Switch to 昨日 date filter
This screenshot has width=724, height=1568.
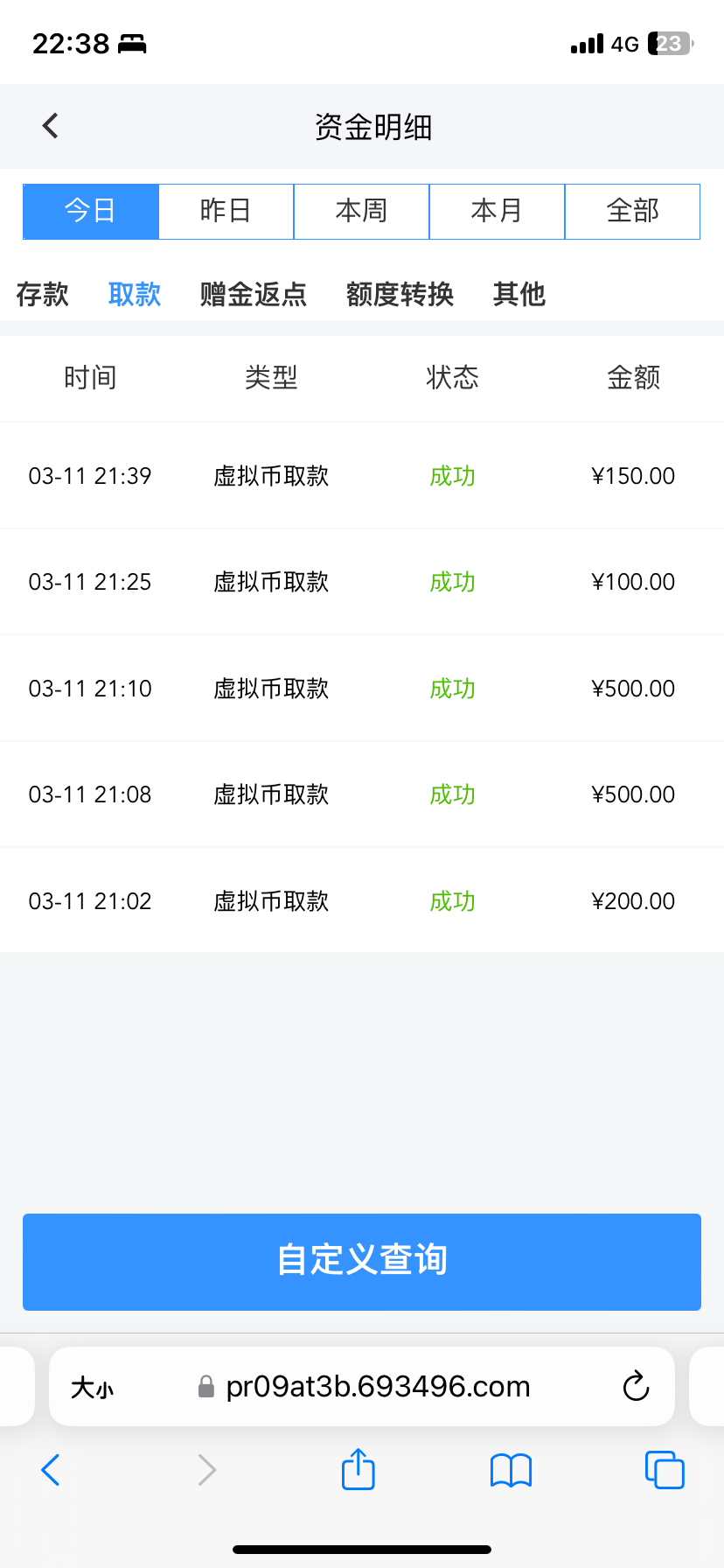click(x=226, y=211)
